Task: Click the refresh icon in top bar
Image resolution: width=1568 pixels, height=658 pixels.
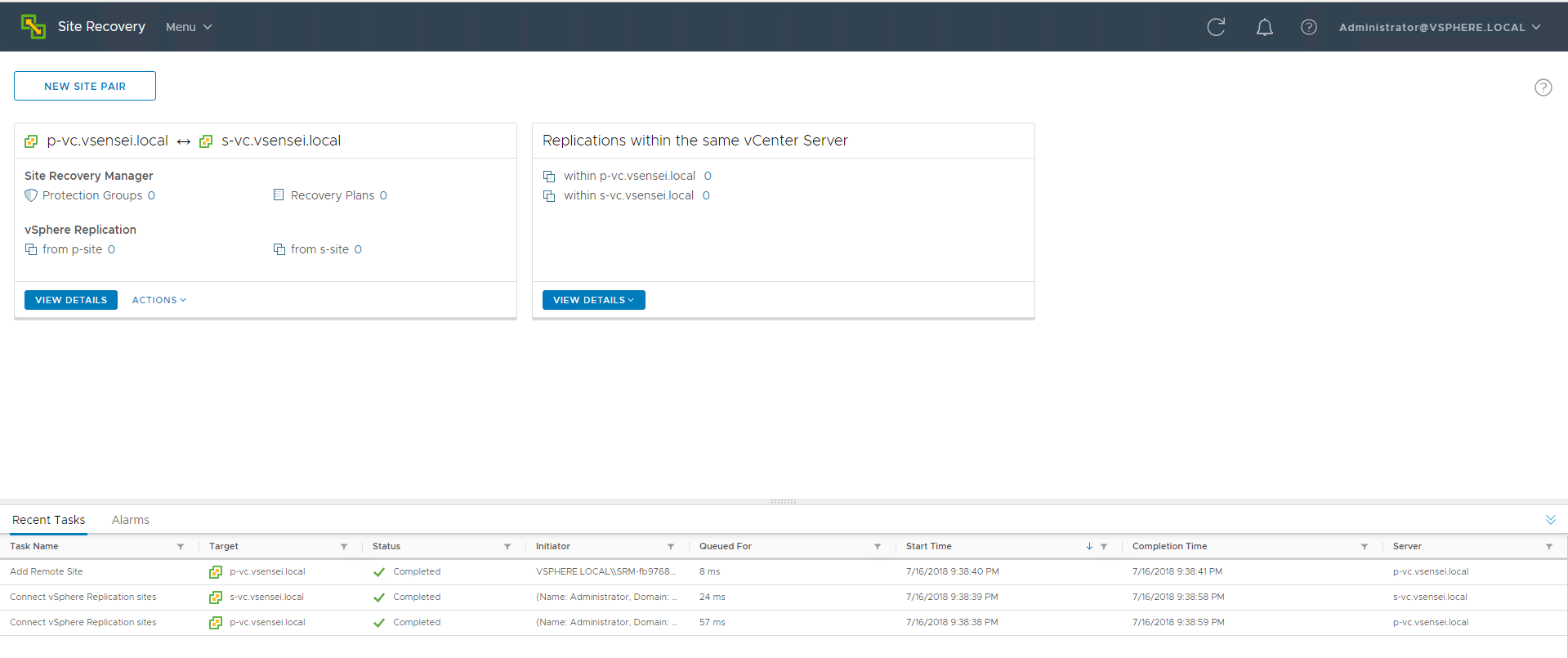Action: coord(1216,27)
